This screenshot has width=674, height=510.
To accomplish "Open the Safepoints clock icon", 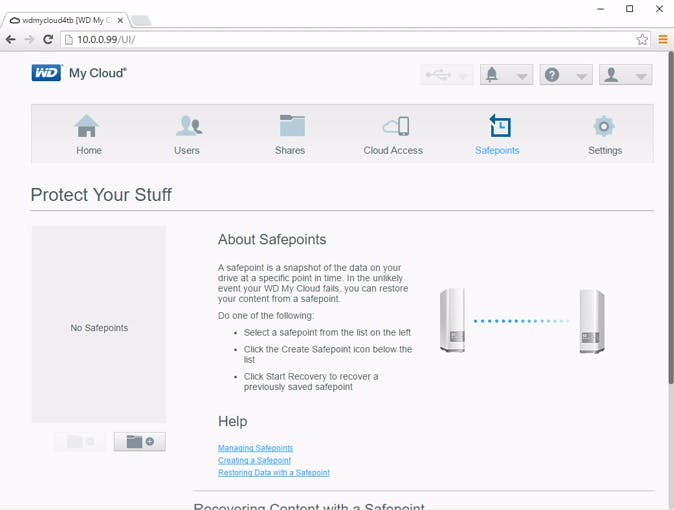I will (x=500, y=126).
